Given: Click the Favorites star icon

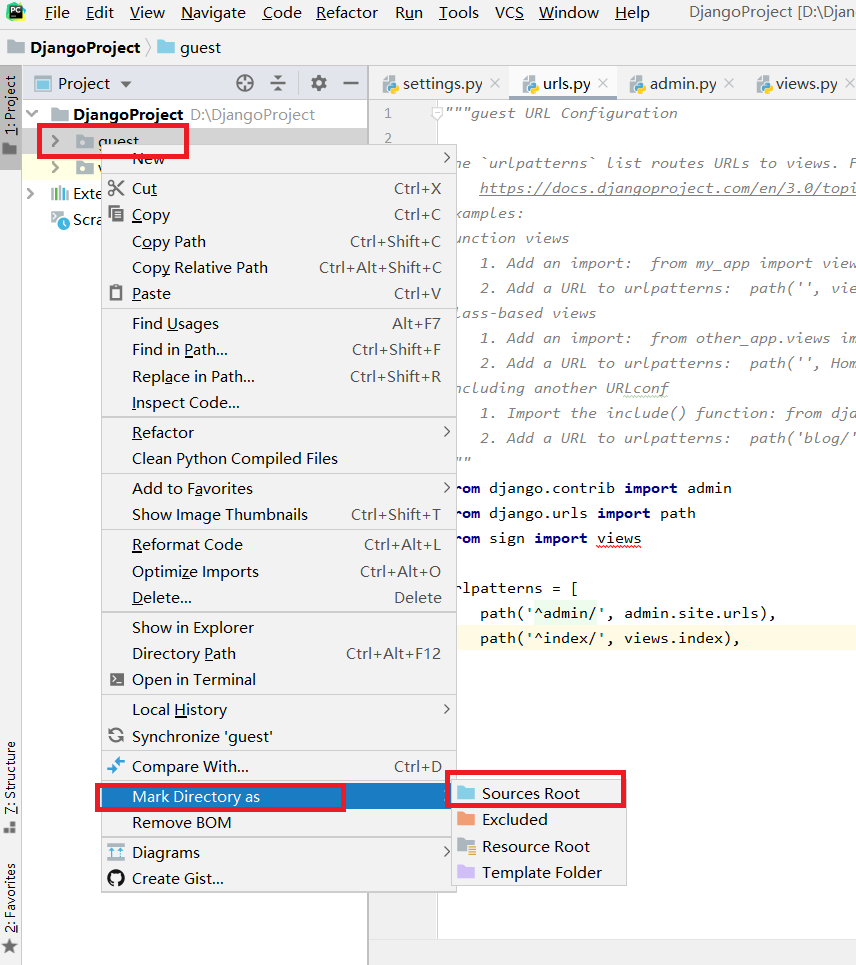Looking at the screenshot, I should click(x=10, y=947).
